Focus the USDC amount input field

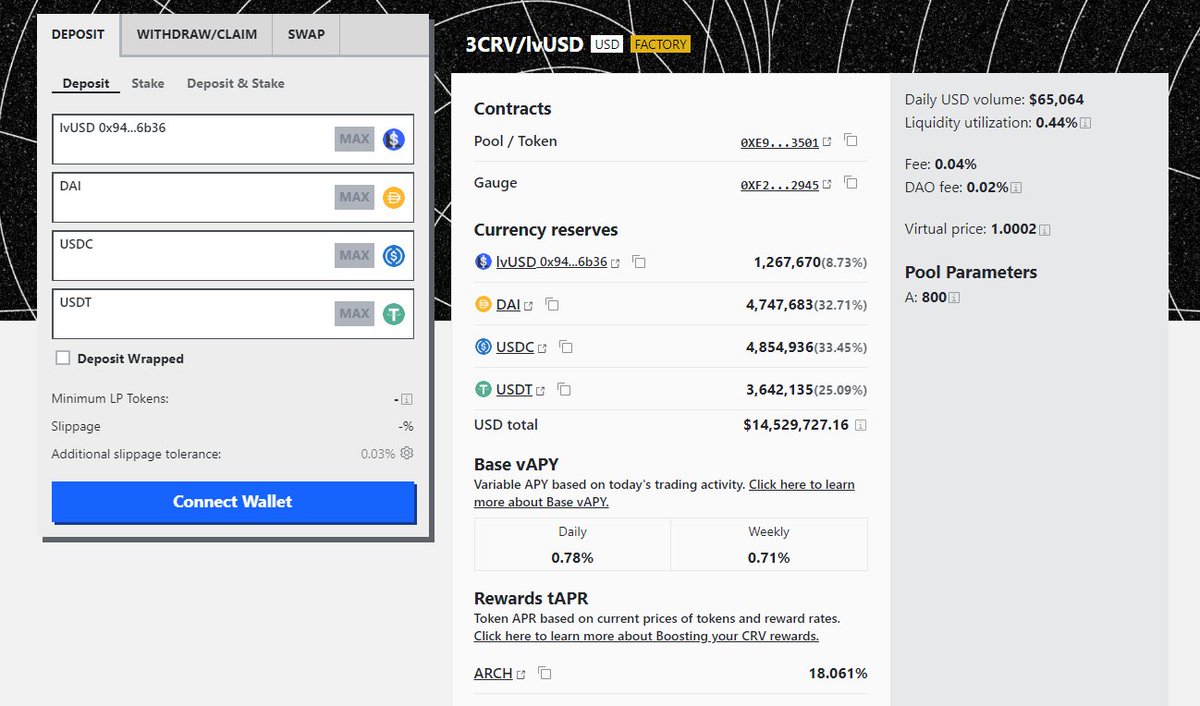(x=233, y=255)
